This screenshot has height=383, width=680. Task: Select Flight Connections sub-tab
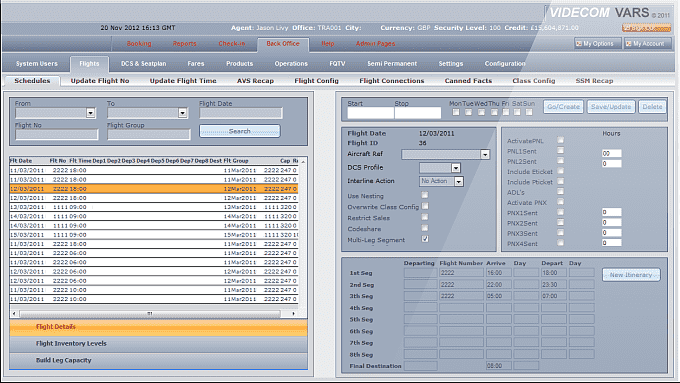point(392,81)
